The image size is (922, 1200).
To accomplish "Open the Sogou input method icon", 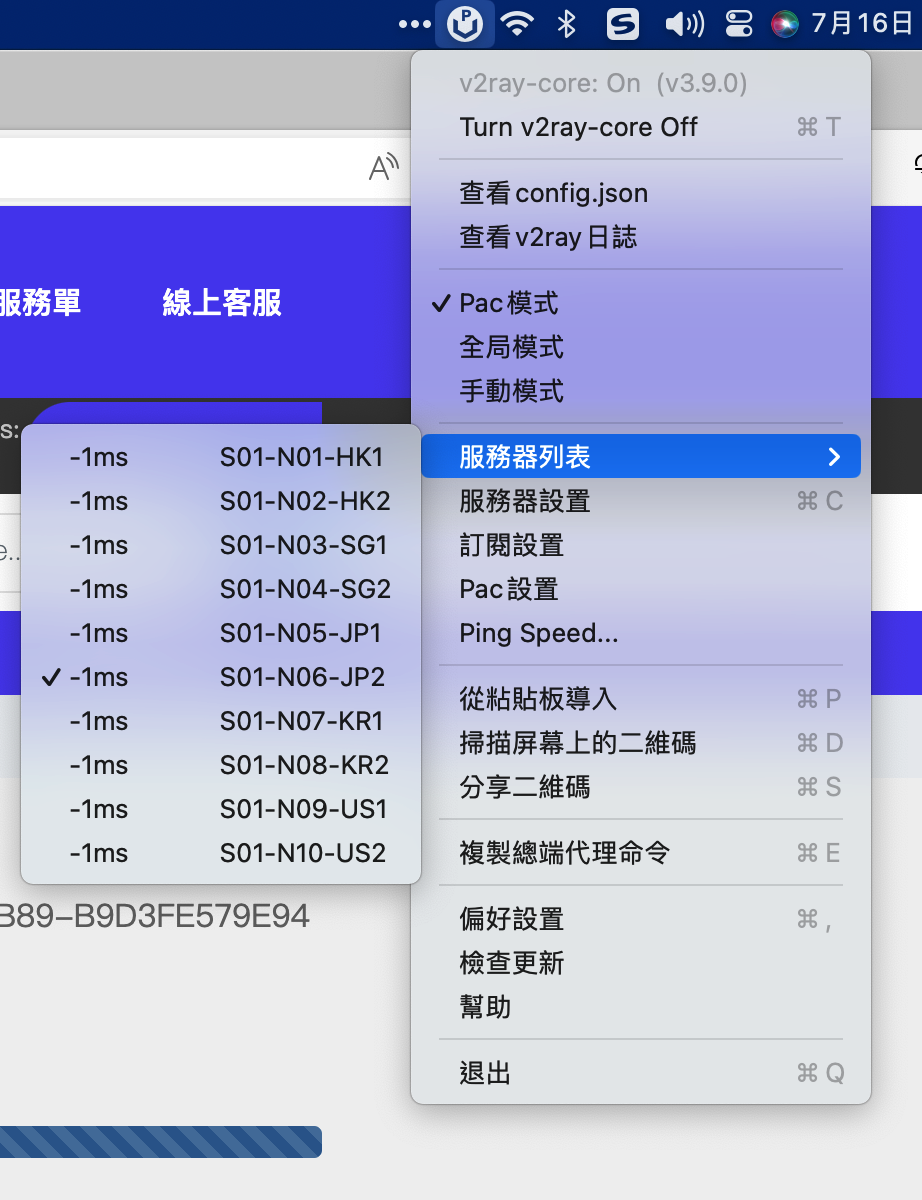I will click(x=622, y=24).
